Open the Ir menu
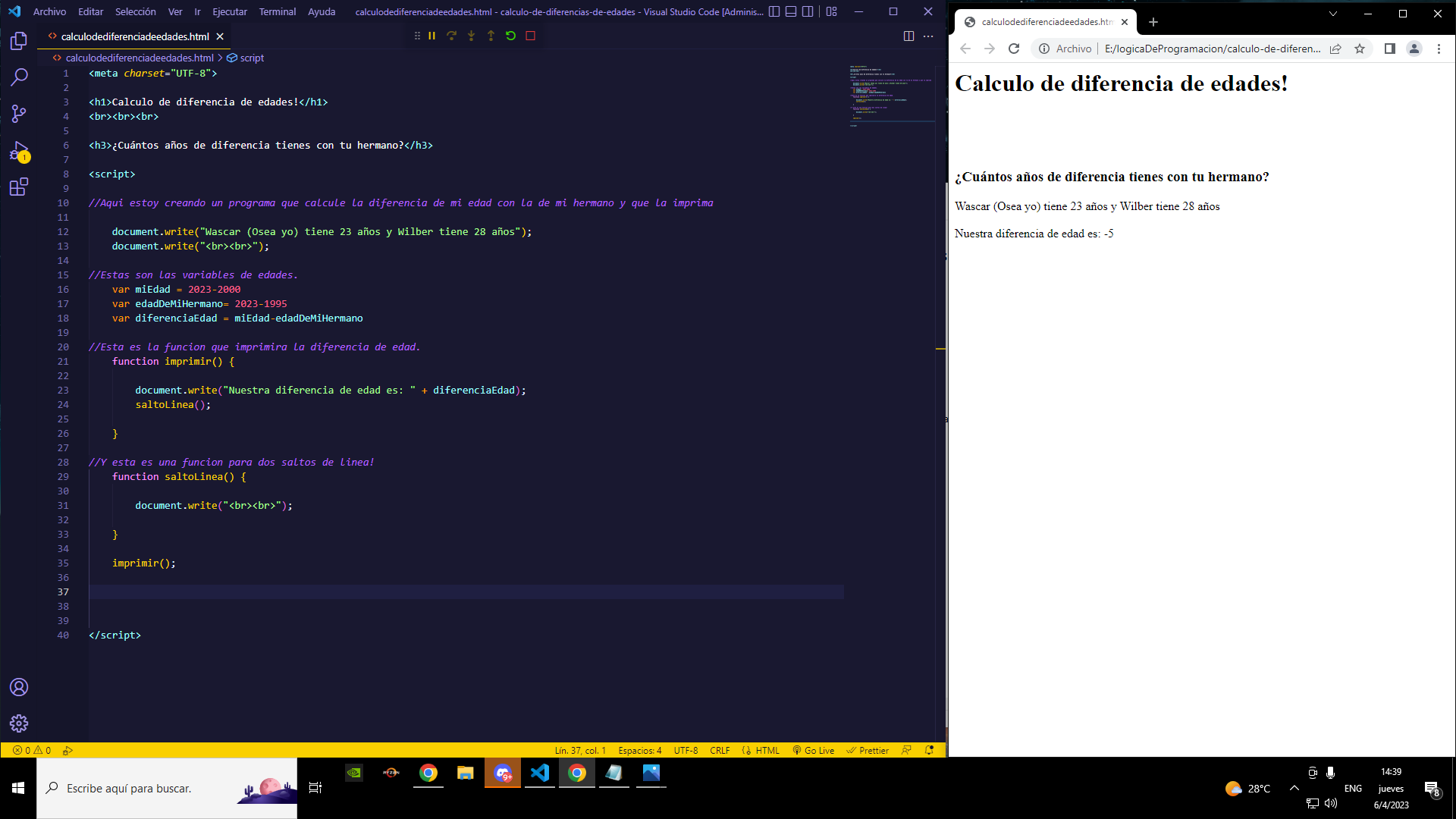Image resolution: width=1456 pixels, height=819 pixels. (197, 11)
